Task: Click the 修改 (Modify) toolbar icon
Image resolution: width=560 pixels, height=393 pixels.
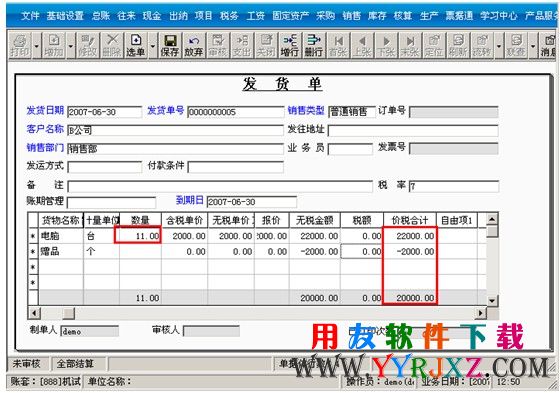Action: [x=88, y=45]
